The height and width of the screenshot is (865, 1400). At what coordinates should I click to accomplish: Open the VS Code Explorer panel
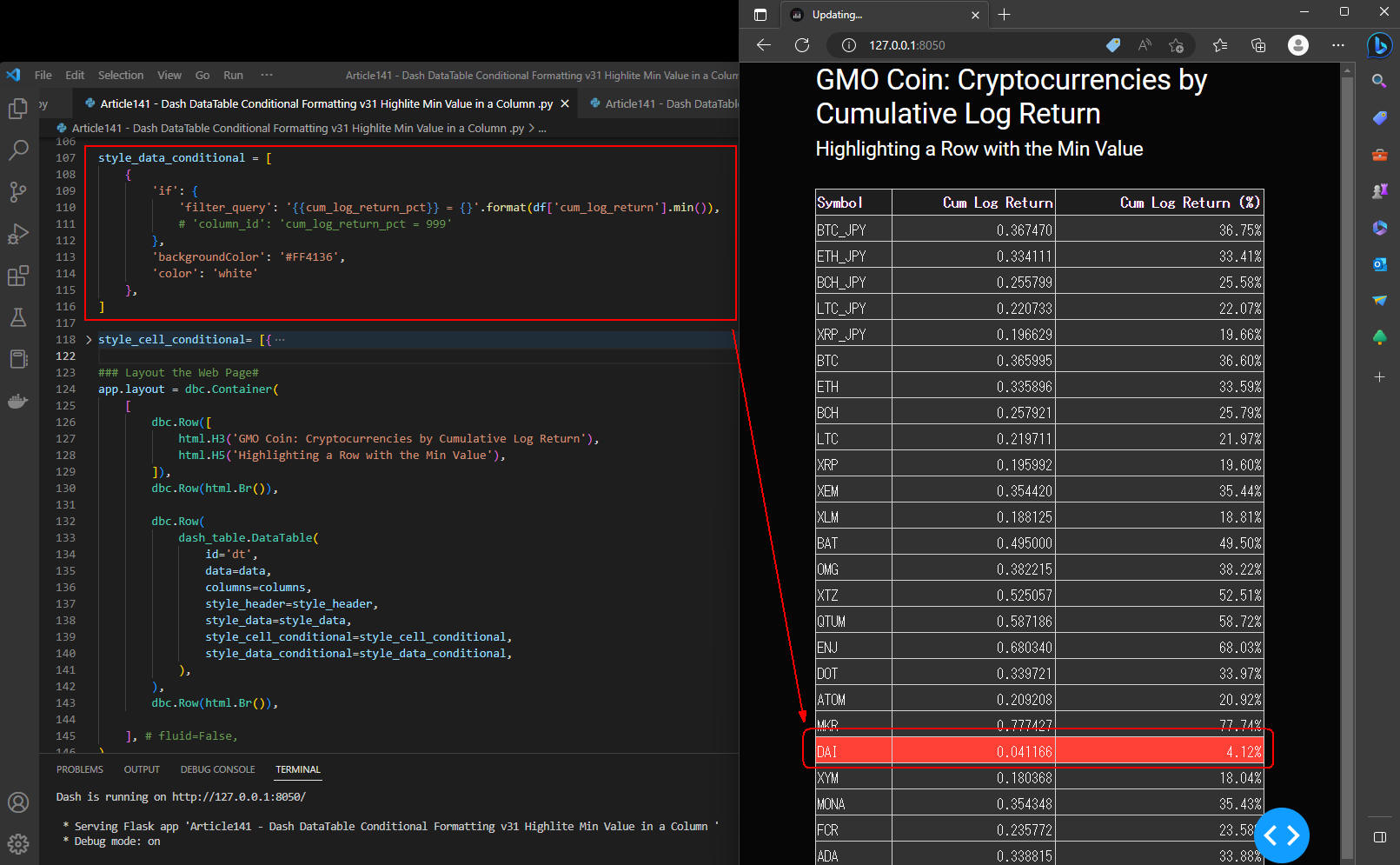tap(18, 109)
